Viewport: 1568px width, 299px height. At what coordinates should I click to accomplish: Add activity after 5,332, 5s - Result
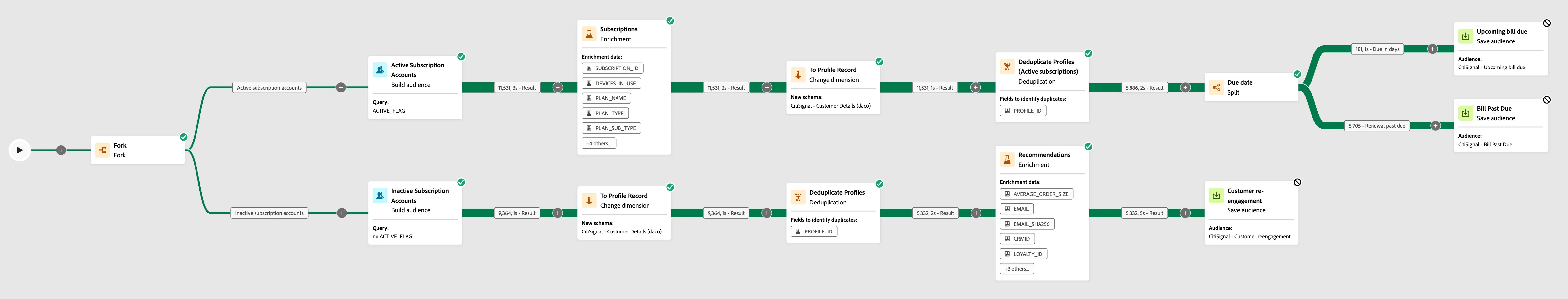[x=1185, y=213]
